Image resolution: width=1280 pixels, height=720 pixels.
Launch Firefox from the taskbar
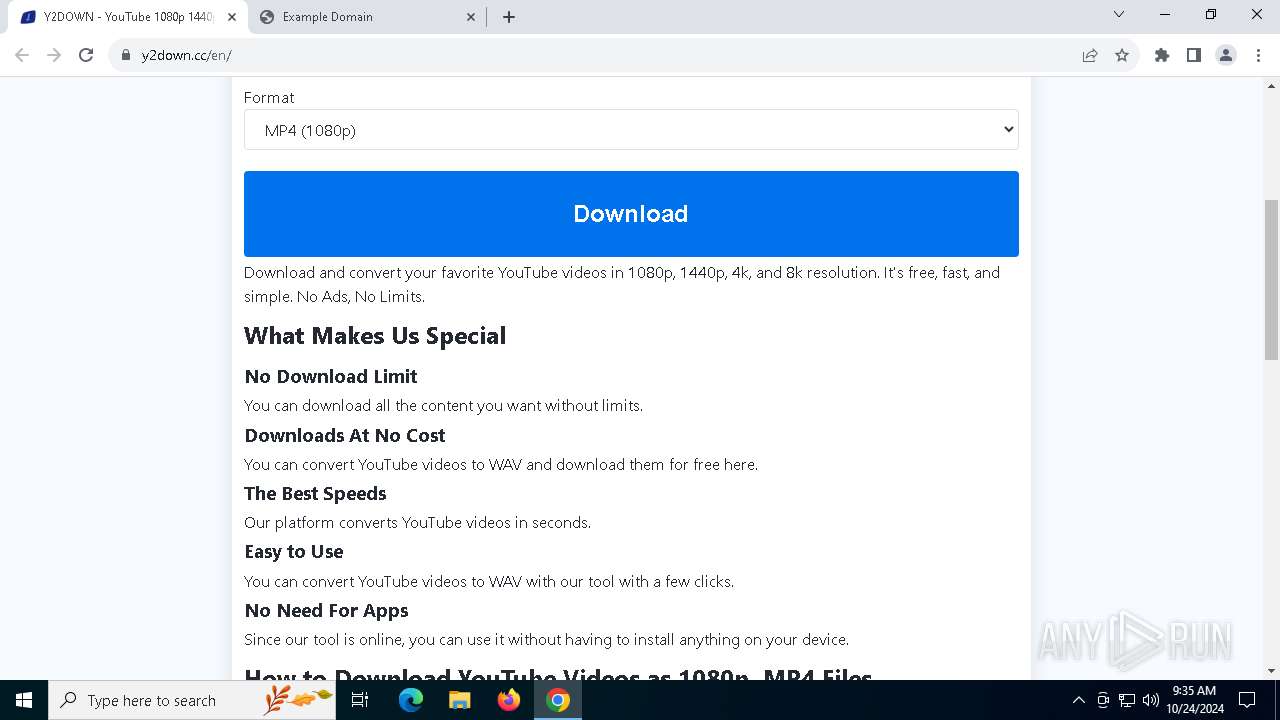[509, 700]
